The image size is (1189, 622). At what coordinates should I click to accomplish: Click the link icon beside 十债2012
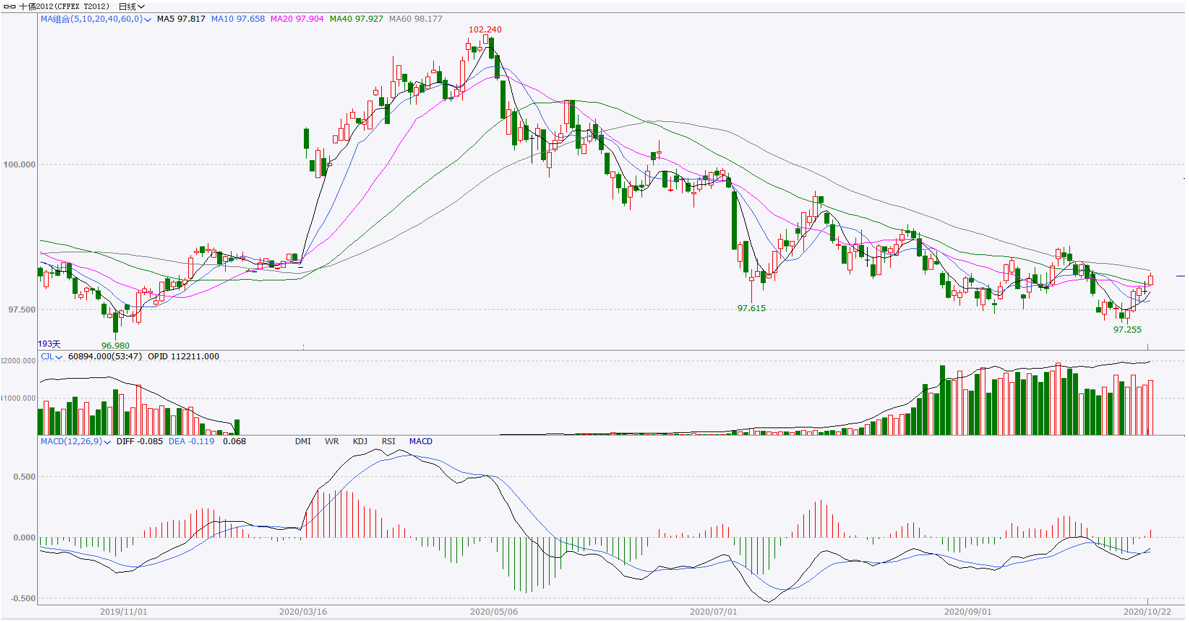[9, 6]
